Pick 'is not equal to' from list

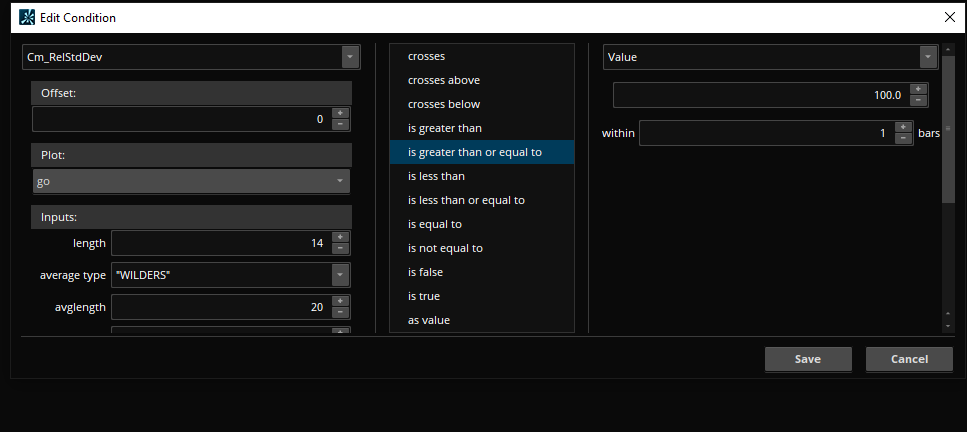coord(445,248)
